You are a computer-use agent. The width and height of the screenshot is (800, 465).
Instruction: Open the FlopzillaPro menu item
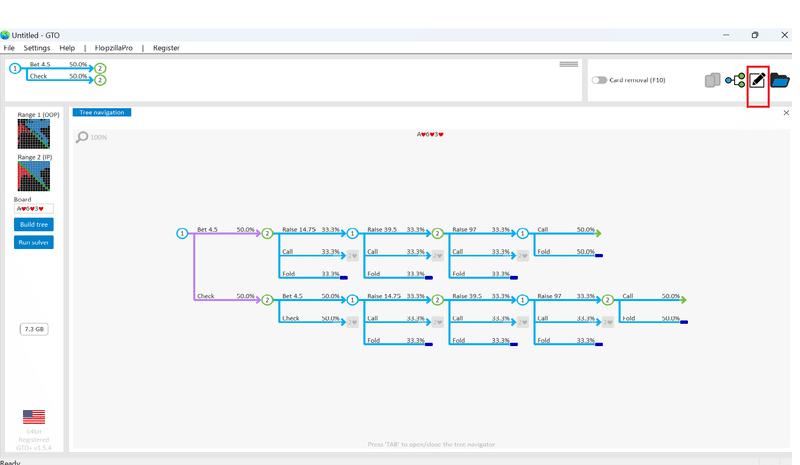point(113,48)
